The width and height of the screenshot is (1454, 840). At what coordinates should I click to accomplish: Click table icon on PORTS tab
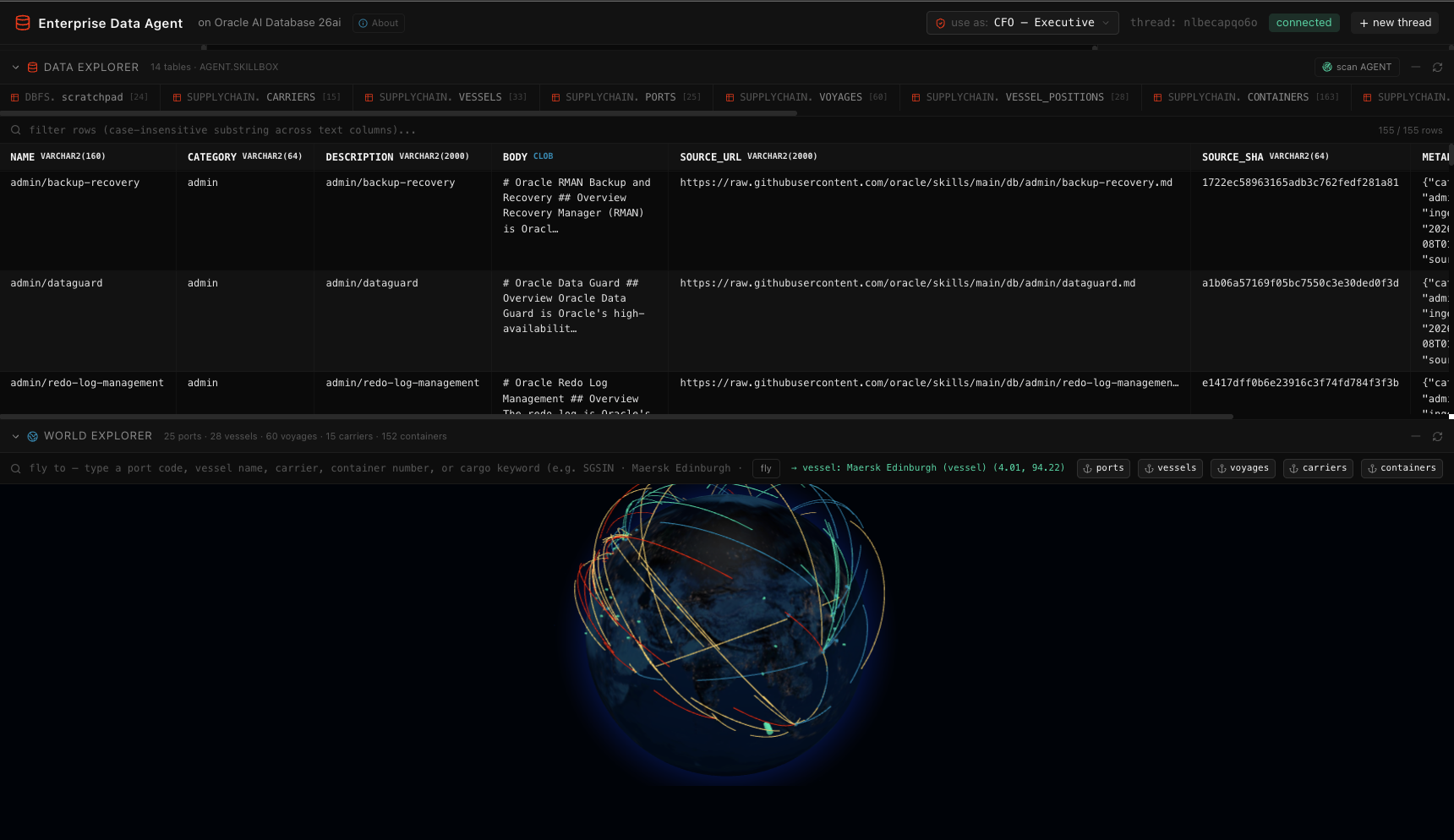[x=555, y=98]
